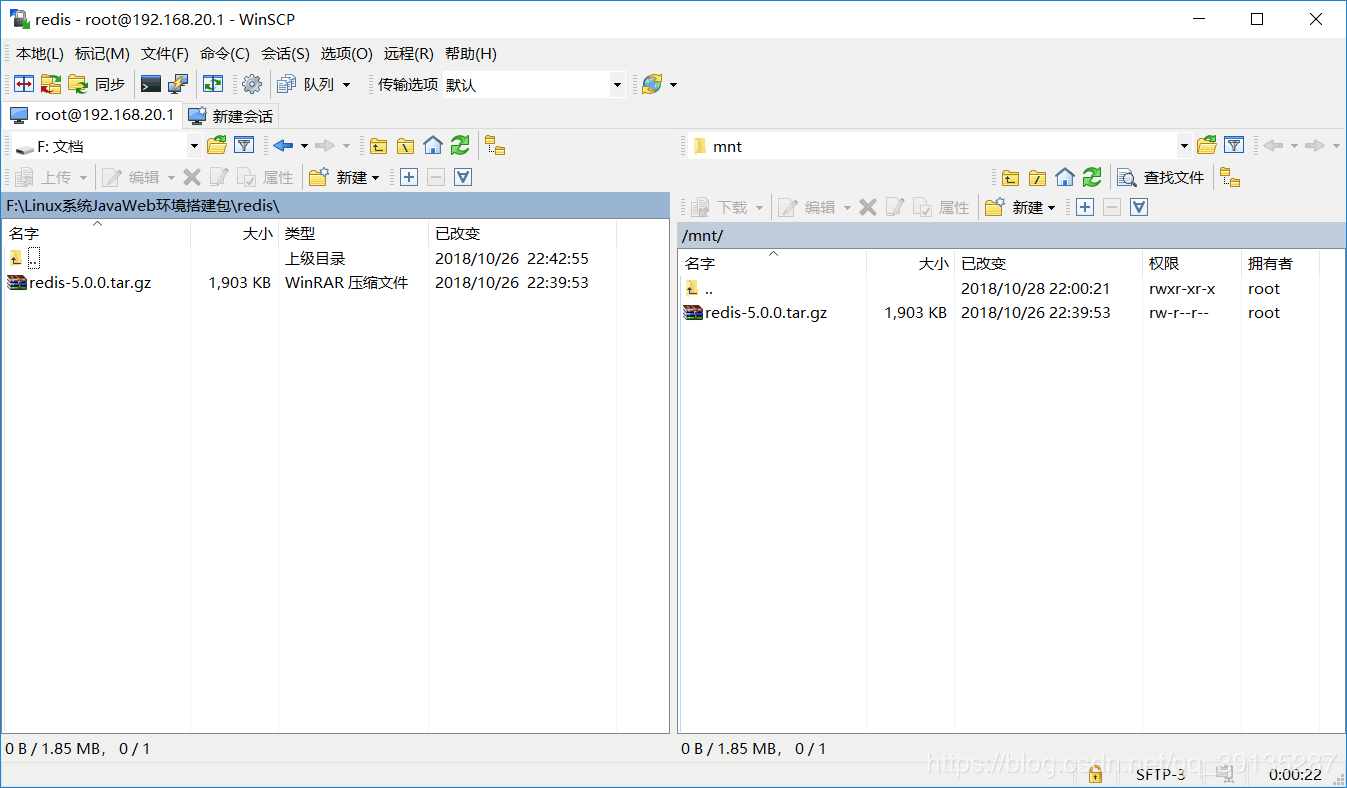The width and height of the screenshot is (1347, 788).
Task: Click the Synchronize directories icon
Action: 51,85
